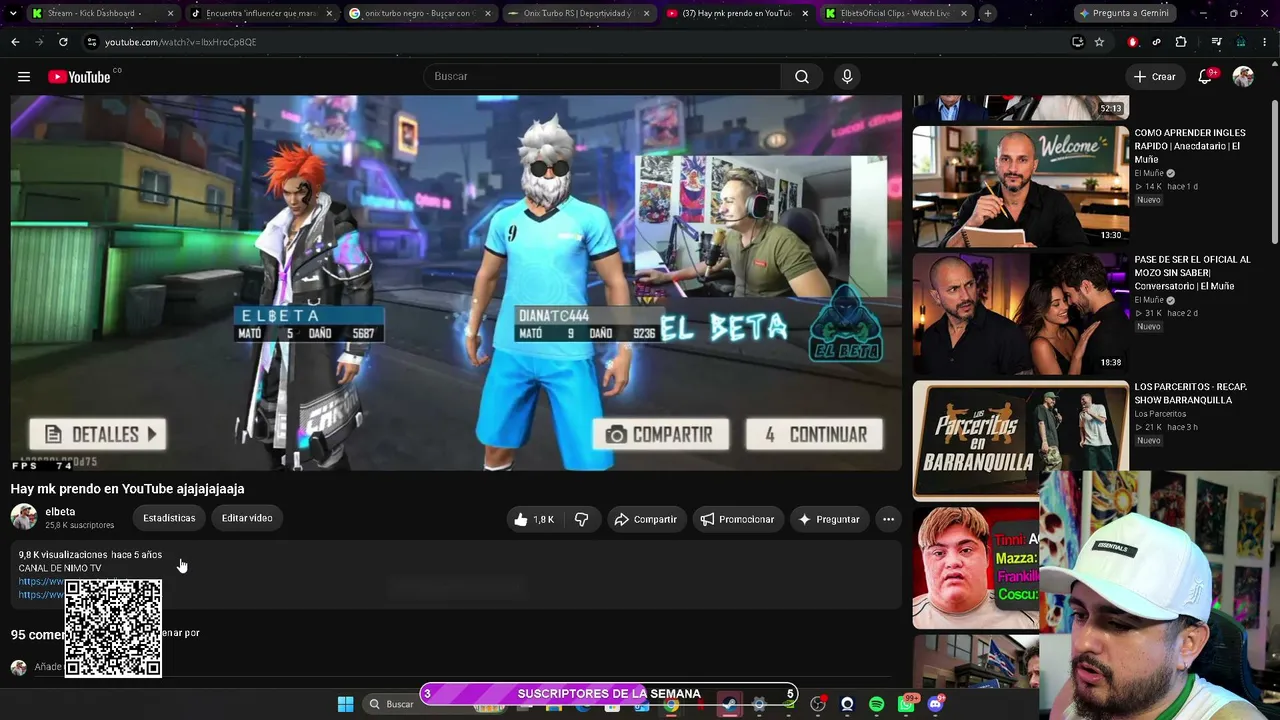The height and width of the screenshot is (720, 1280).
Task: Open Chrome three-dot menu
Action: pyautogui.click(x=1265, y=42)
